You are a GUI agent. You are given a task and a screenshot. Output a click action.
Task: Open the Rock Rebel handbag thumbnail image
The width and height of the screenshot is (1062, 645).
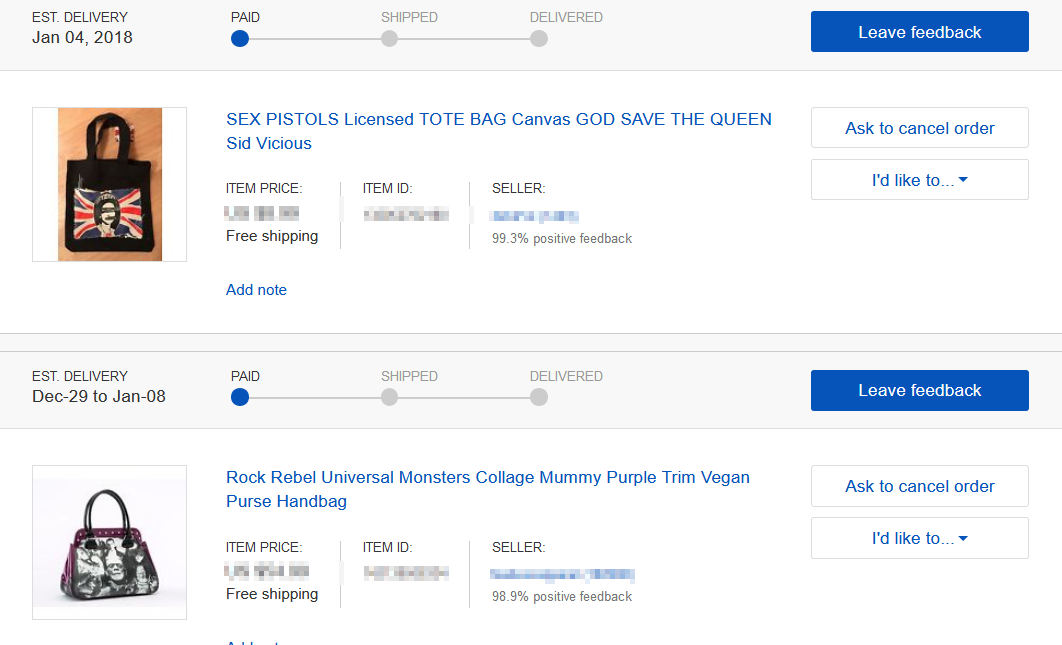109,542
